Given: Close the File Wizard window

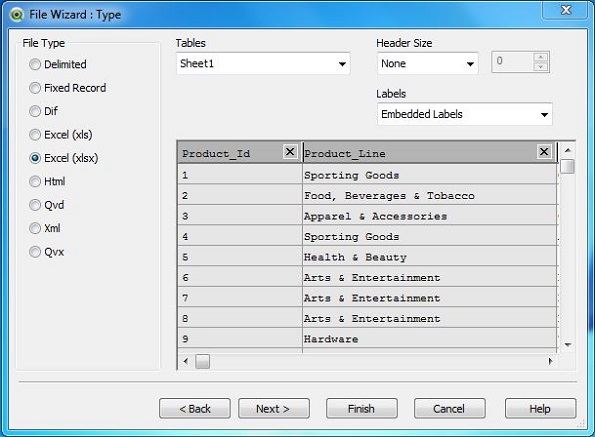Looking at the screenshot, I should (566, 9).
